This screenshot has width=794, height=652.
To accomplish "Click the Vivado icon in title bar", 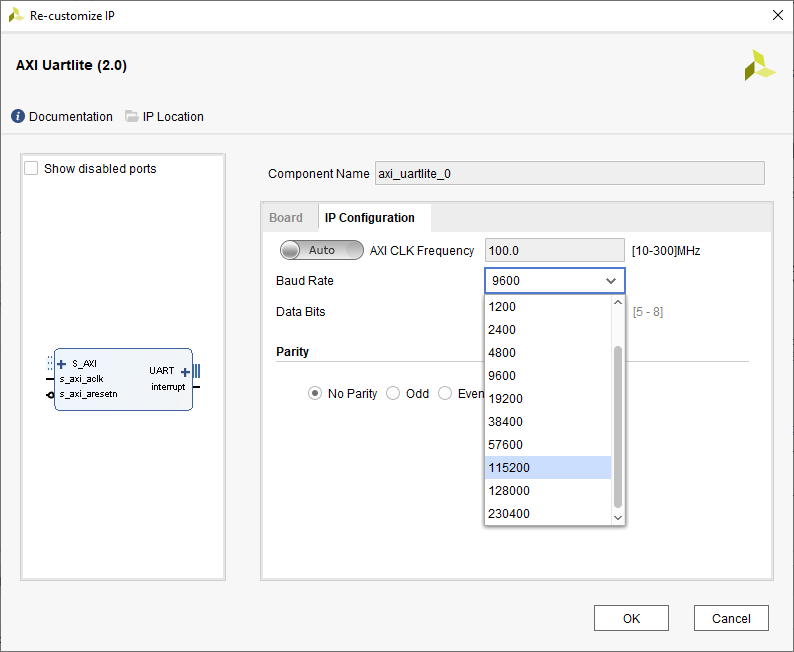I will (16, 15).
